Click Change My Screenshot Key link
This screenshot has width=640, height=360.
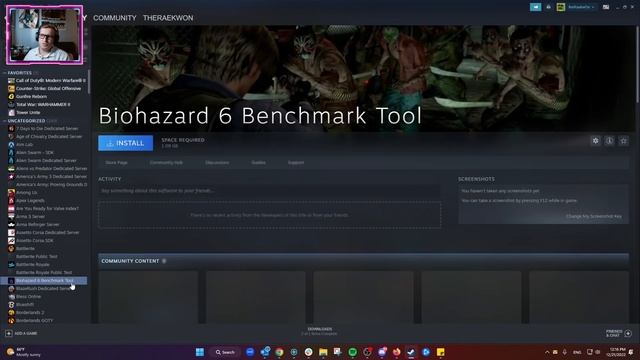pos(594,216)
